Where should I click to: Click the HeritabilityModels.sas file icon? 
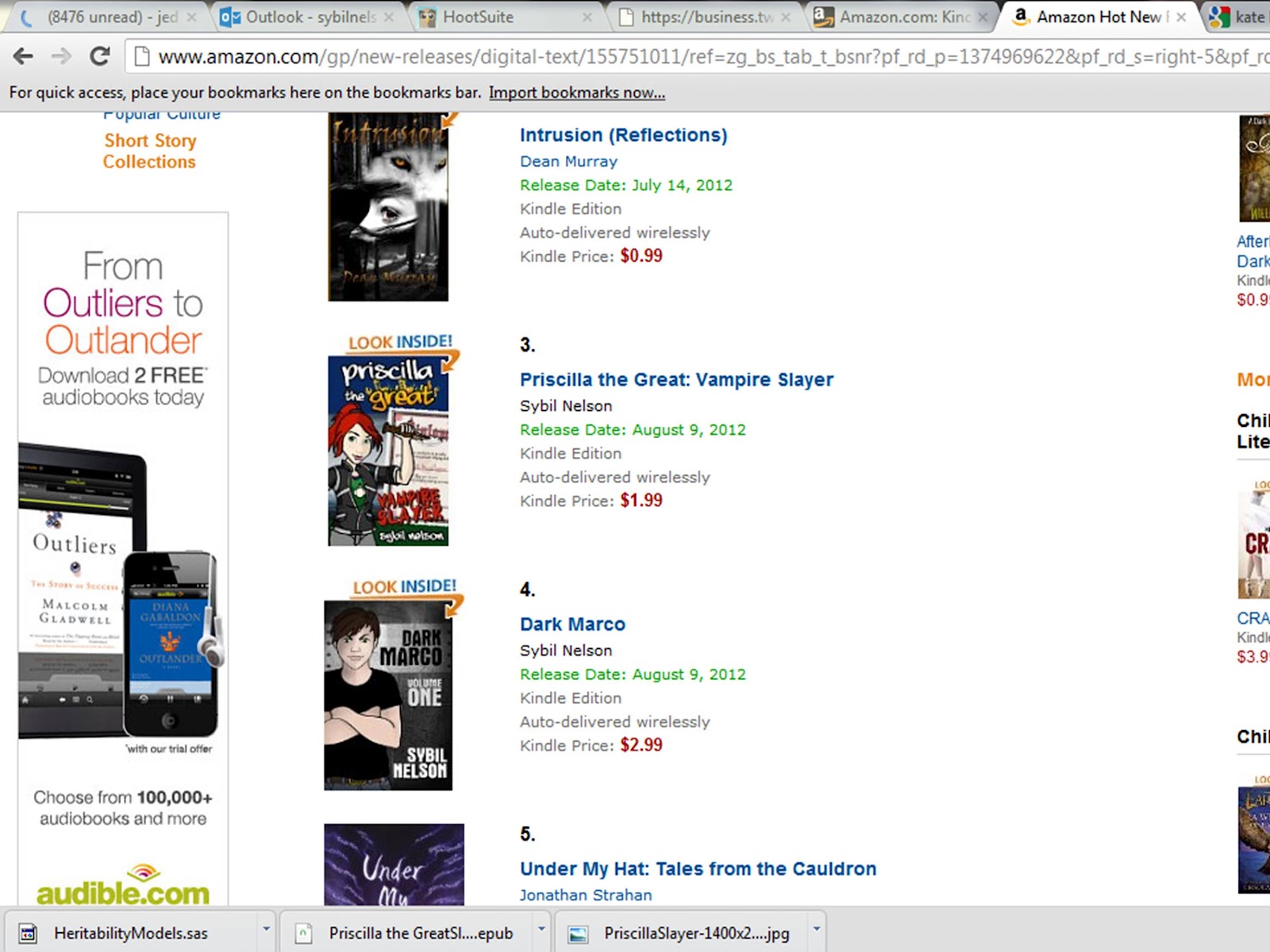coord(28,934)
